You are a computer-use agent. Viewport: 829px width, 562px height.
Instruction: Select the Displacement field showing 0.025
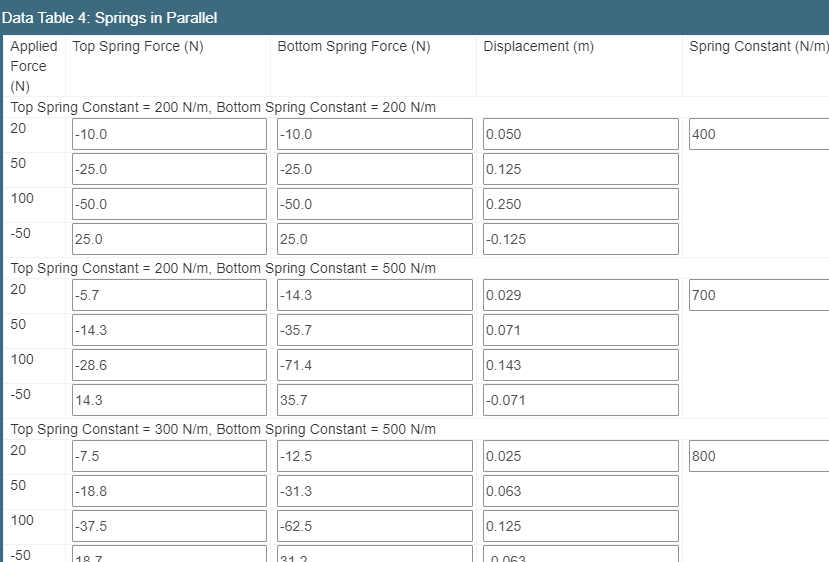pos(581,456)
